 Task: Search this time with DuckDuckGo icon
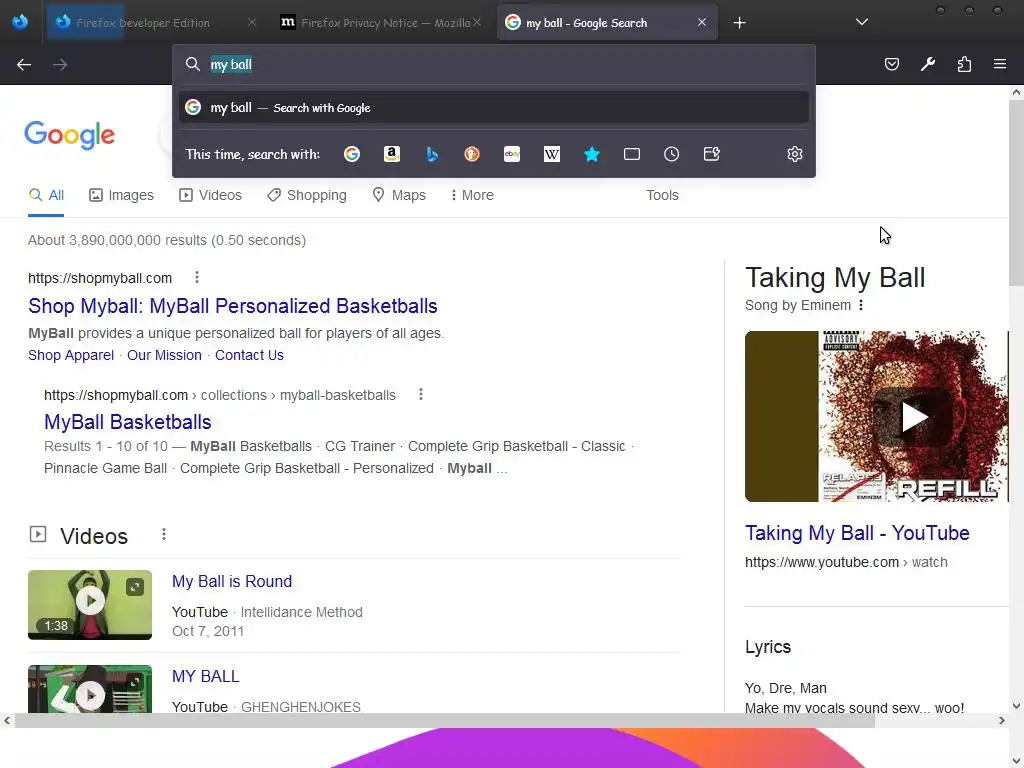pos(472,154)
